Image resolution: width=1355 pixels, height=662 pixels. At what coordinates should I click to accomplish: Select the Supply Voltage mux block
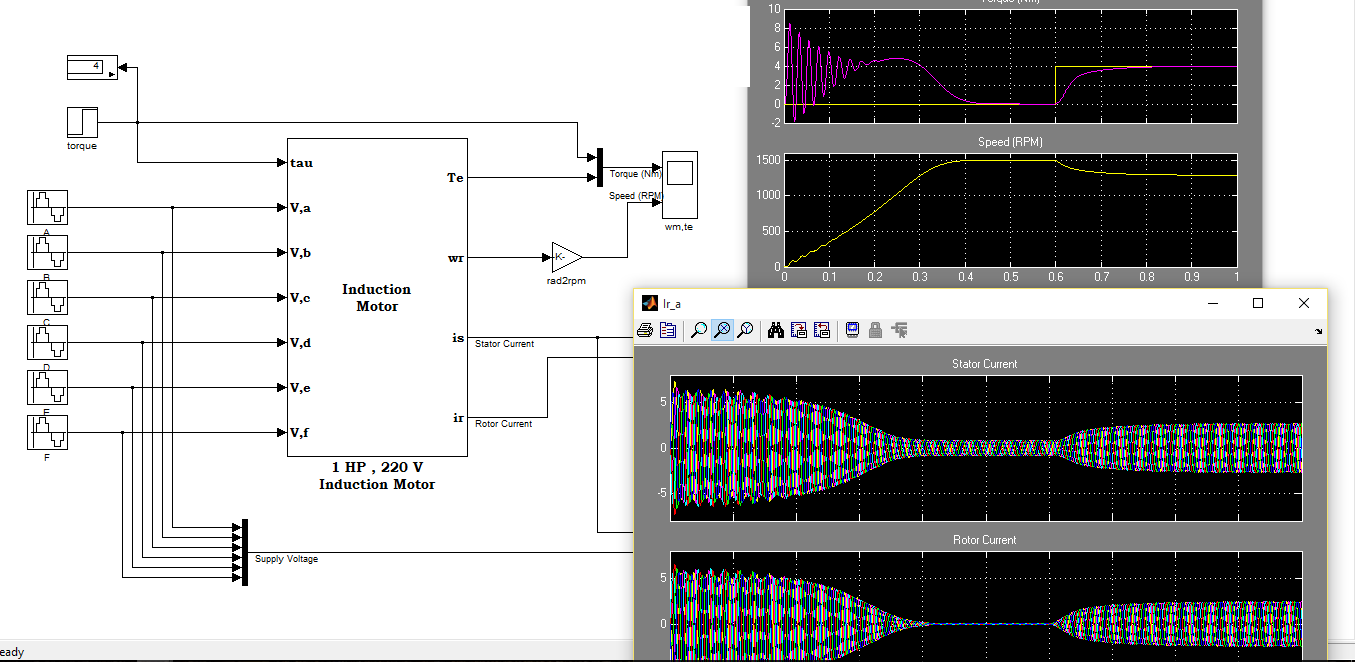point(244,552)
